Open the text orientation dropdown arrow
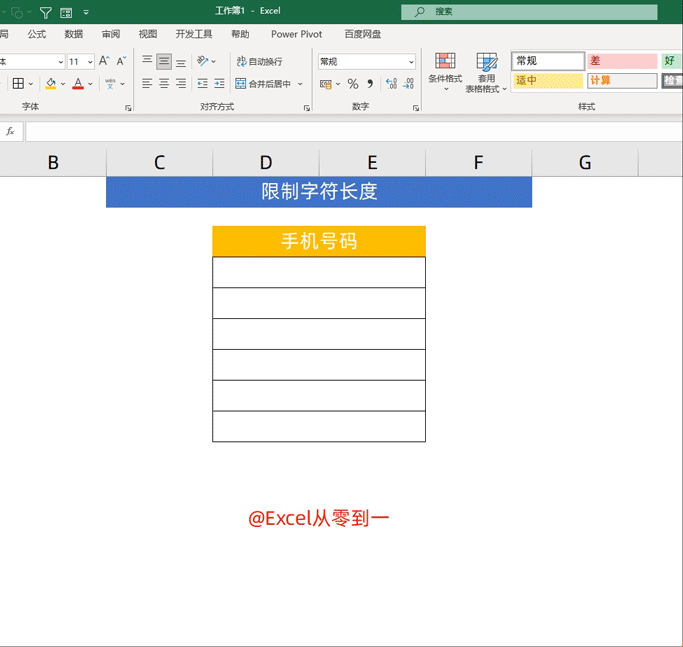The image size is (683, 647). click(213, 61)
